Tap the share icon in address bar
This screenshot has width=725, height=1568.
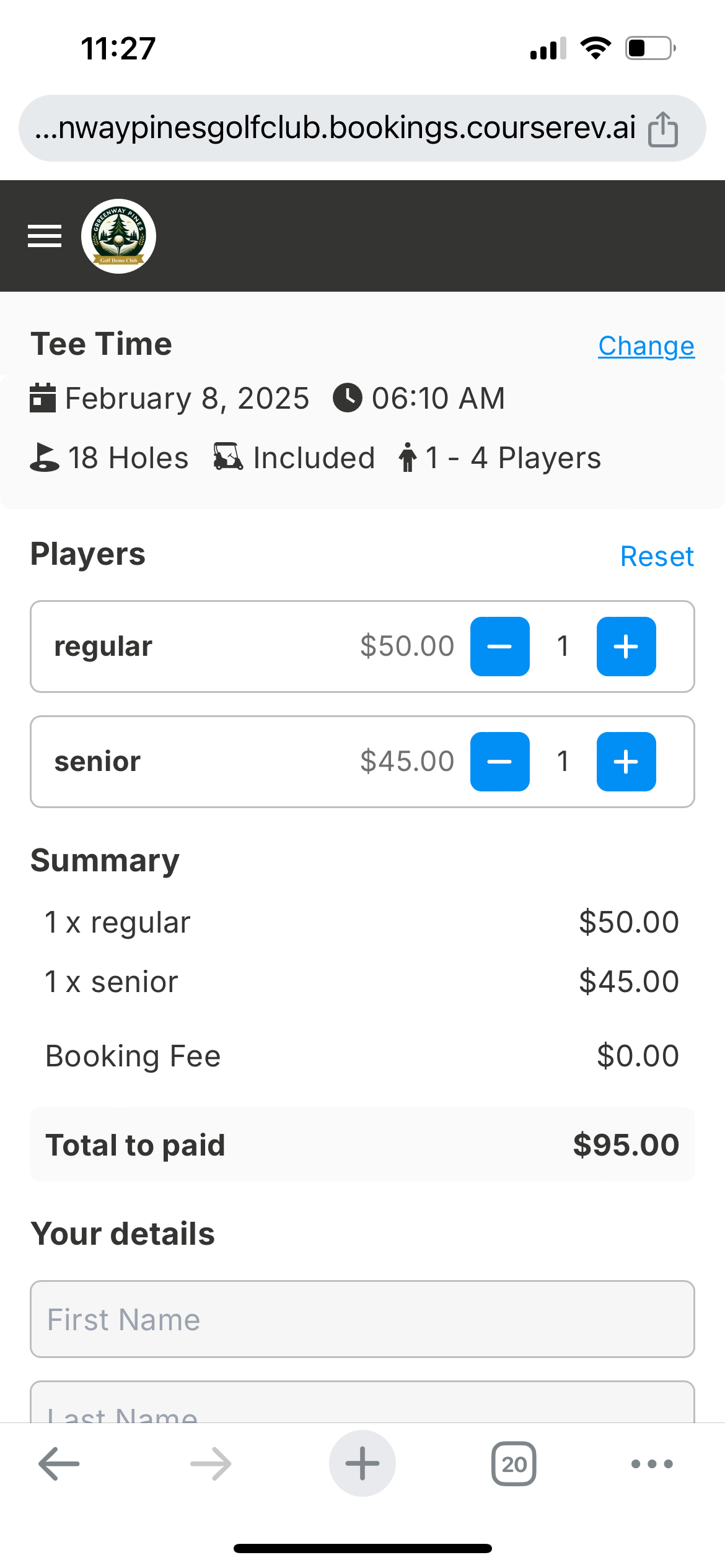[662, 129]
